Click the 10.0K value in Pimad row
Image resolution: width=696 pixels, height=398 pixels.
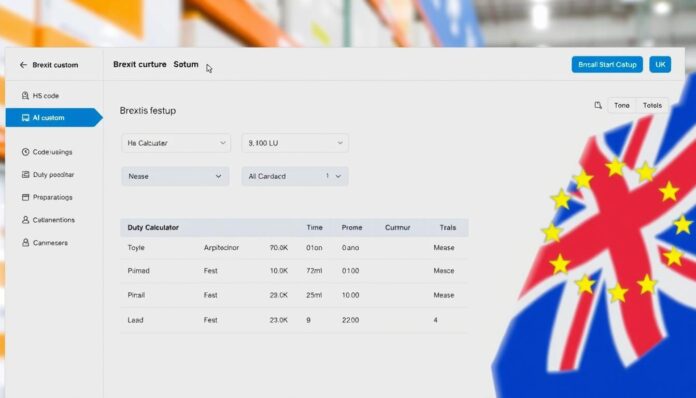[278, 271]
